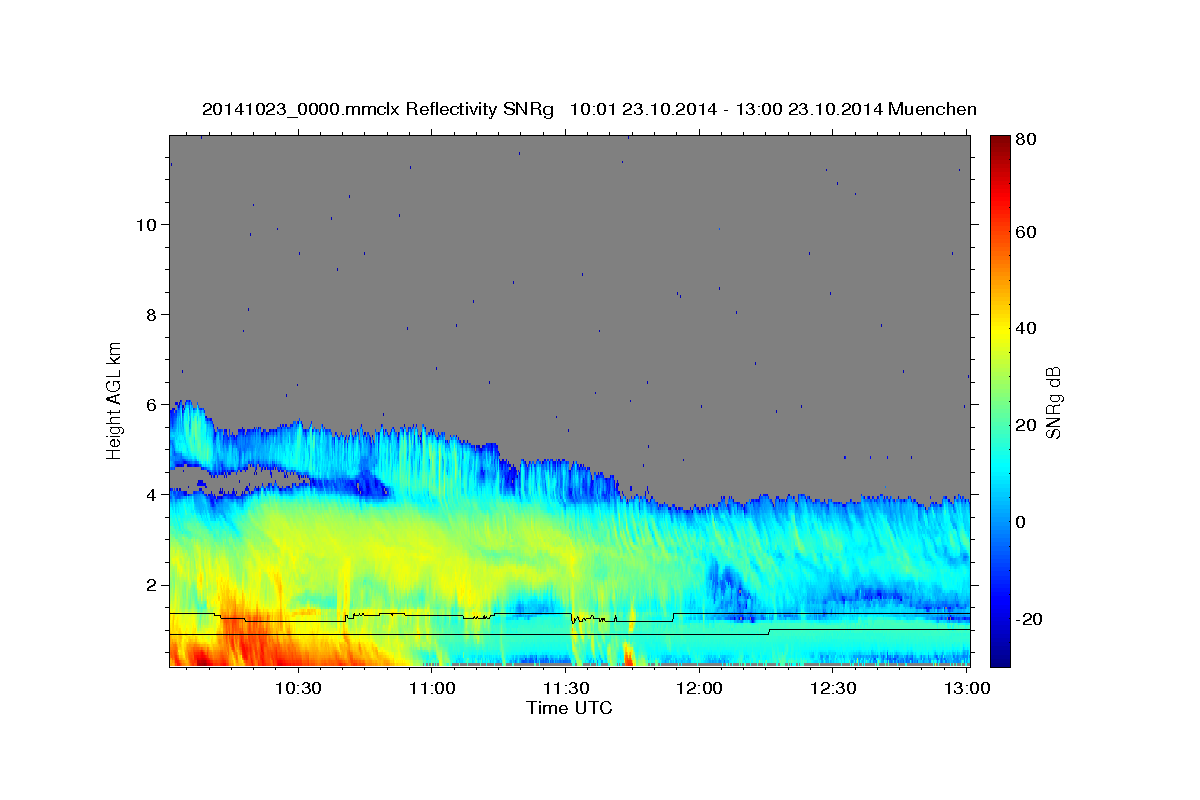
Task: Click the 'Time UTC' axis label
Action: coord(569,708)
